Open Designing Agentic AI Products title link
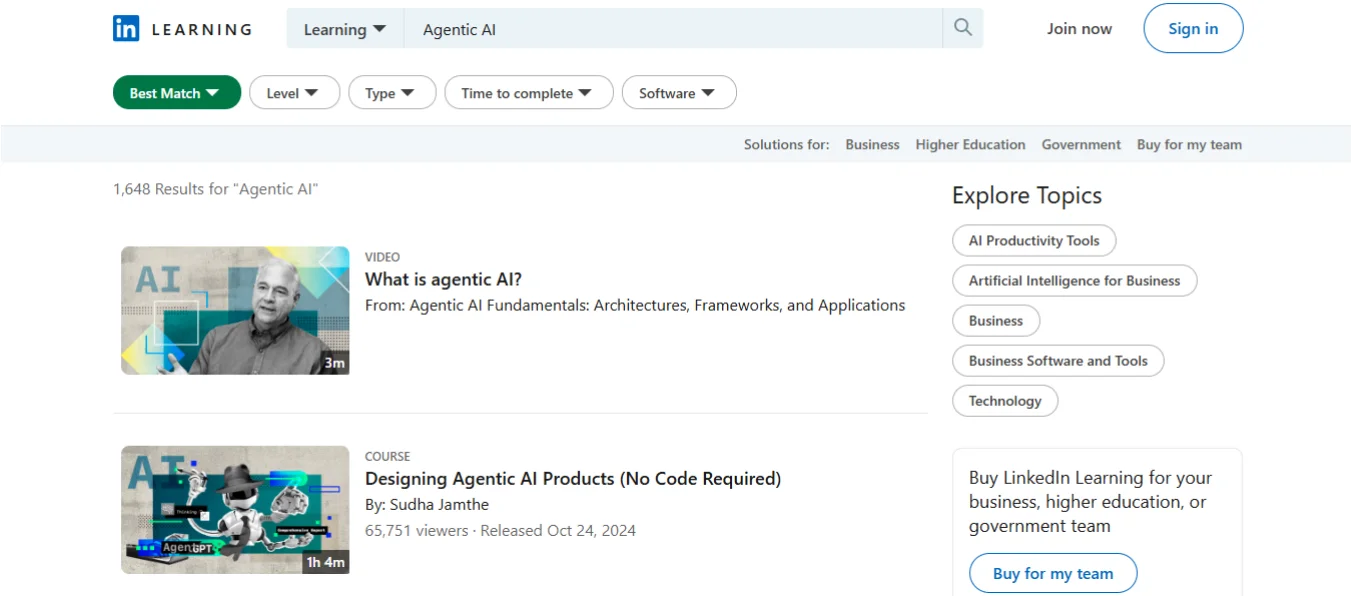 tap(573, 478)
